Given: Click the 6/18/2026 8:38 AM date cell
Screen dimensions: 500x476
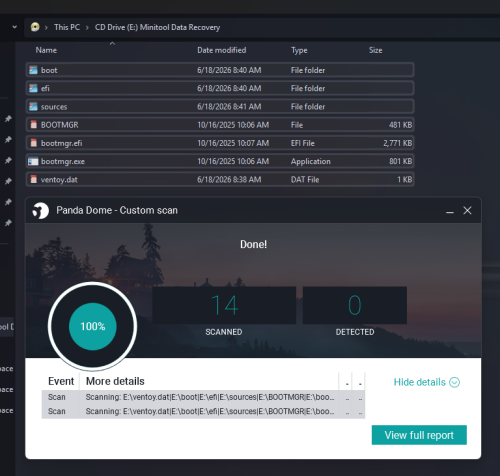Looking at the screenshot, I should [229, 180].
